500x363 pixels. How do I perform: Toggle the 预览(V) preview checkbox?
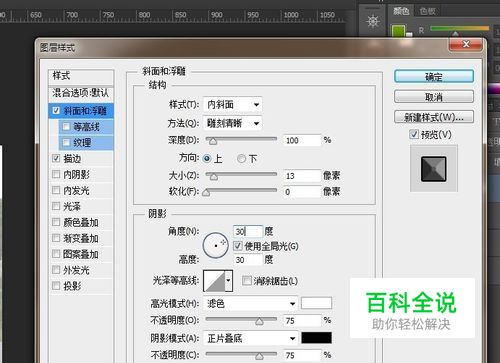coord(414,134)
